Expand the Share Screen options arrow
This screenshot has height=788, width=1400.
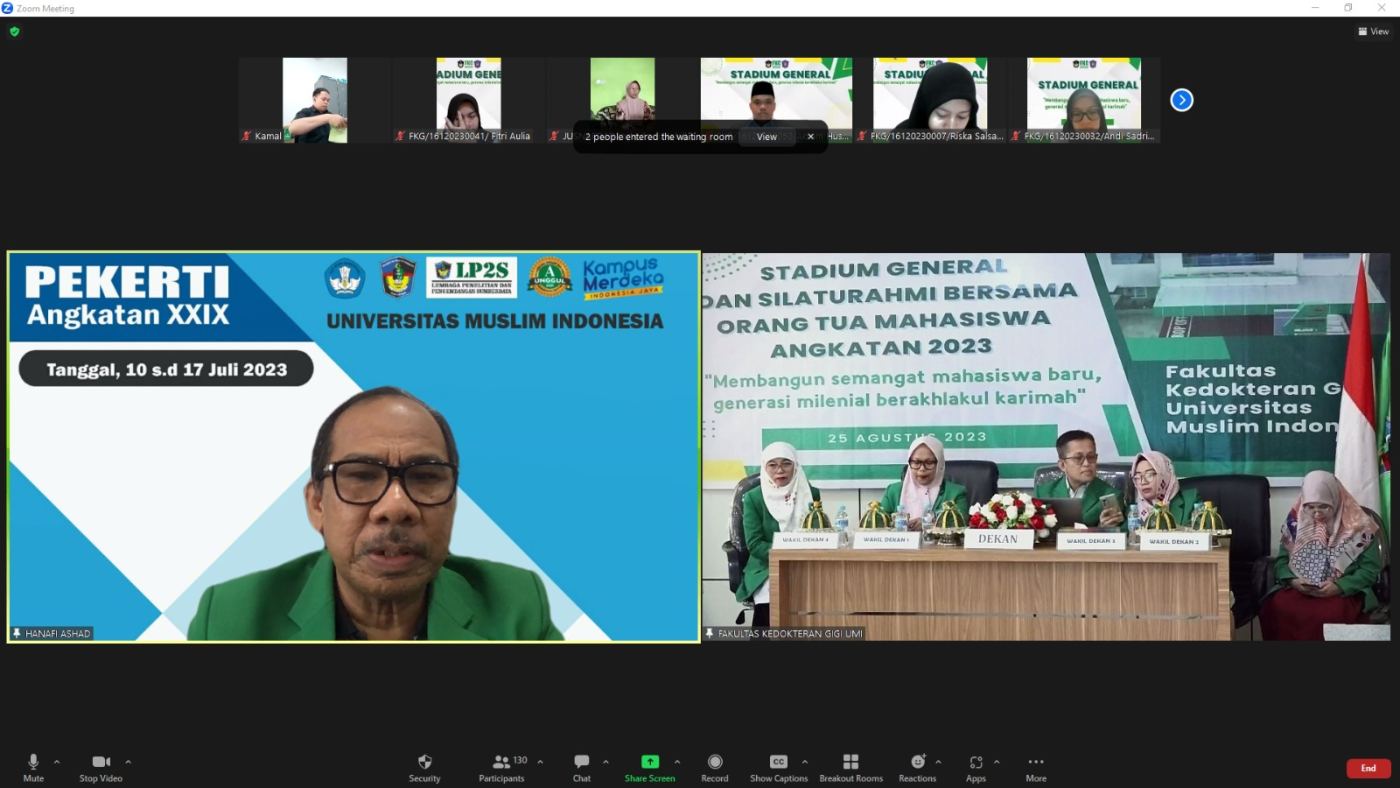[x=677, y=762]
